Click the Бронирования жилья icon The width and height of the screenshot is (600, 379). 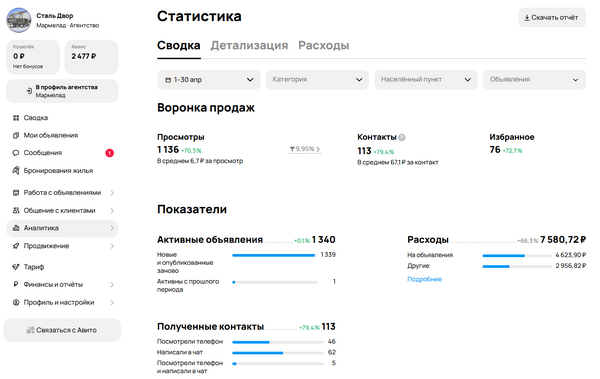tap(16, 170)
